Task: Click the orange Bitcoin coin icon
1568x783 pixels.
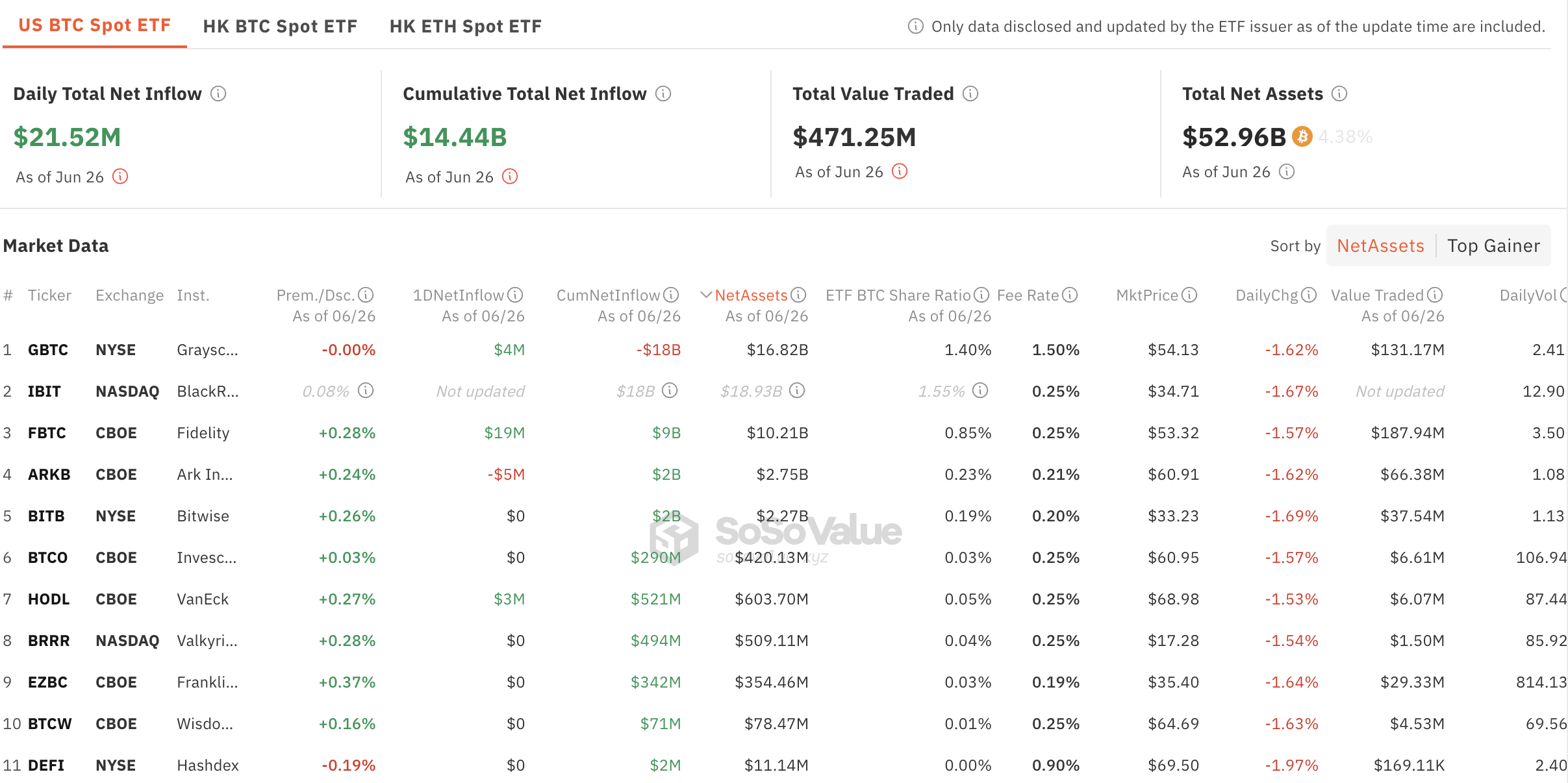Action: point(1302,137)
